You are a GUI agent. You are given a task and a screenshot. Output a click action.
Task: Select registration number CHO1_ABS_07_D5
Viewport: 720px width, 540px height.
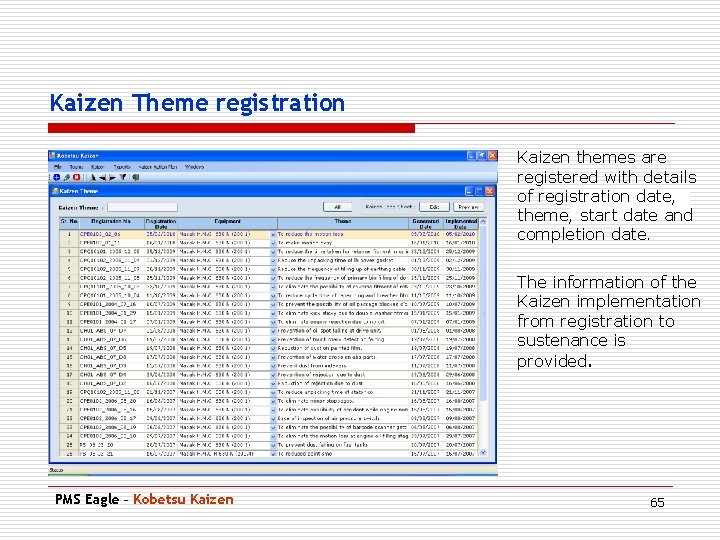[103, 349]
